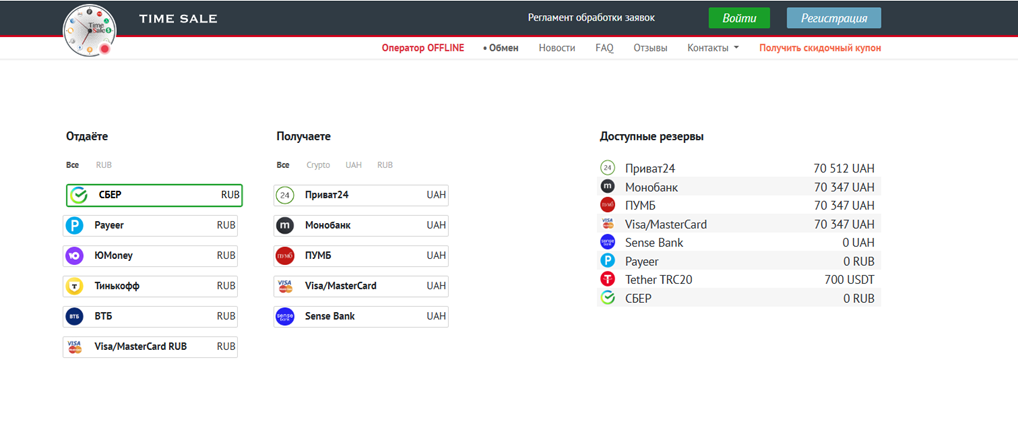This screenshot has width=1018, height=422.
Task: Filter Отдаёте list by RUB
Action: pos(104,165)
